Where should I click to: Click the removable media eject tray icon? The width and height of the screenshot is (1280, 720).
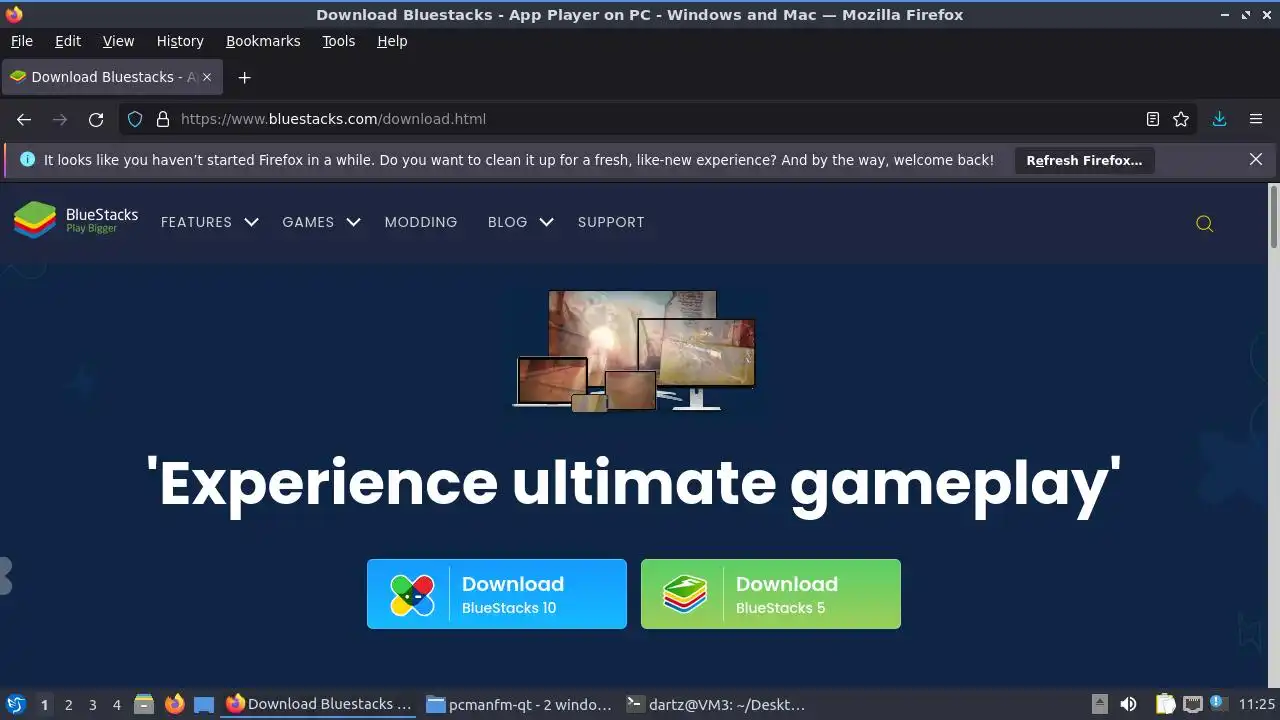click(x=1100, y=704)
